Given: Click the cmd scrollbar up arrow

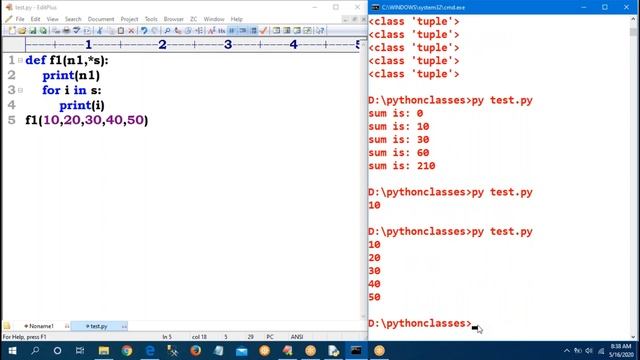Looking at the screenshot, I should [x=633, y=19].
